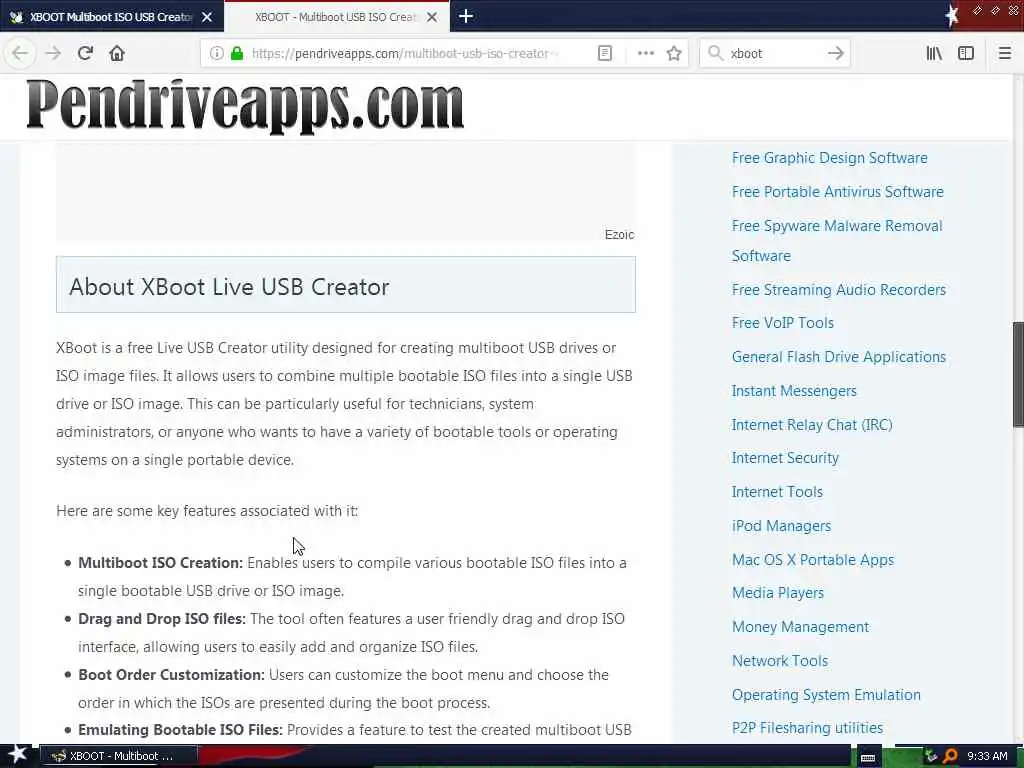Click the browser Forward arrow button

click(53, 53)
